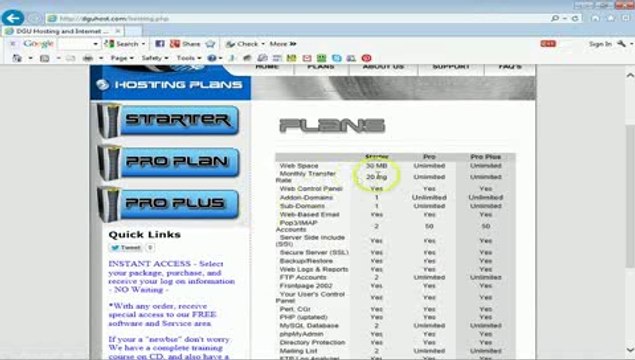Open the Favorites star icon
This screenshot has height=360, width=635.
pos(610,18)
